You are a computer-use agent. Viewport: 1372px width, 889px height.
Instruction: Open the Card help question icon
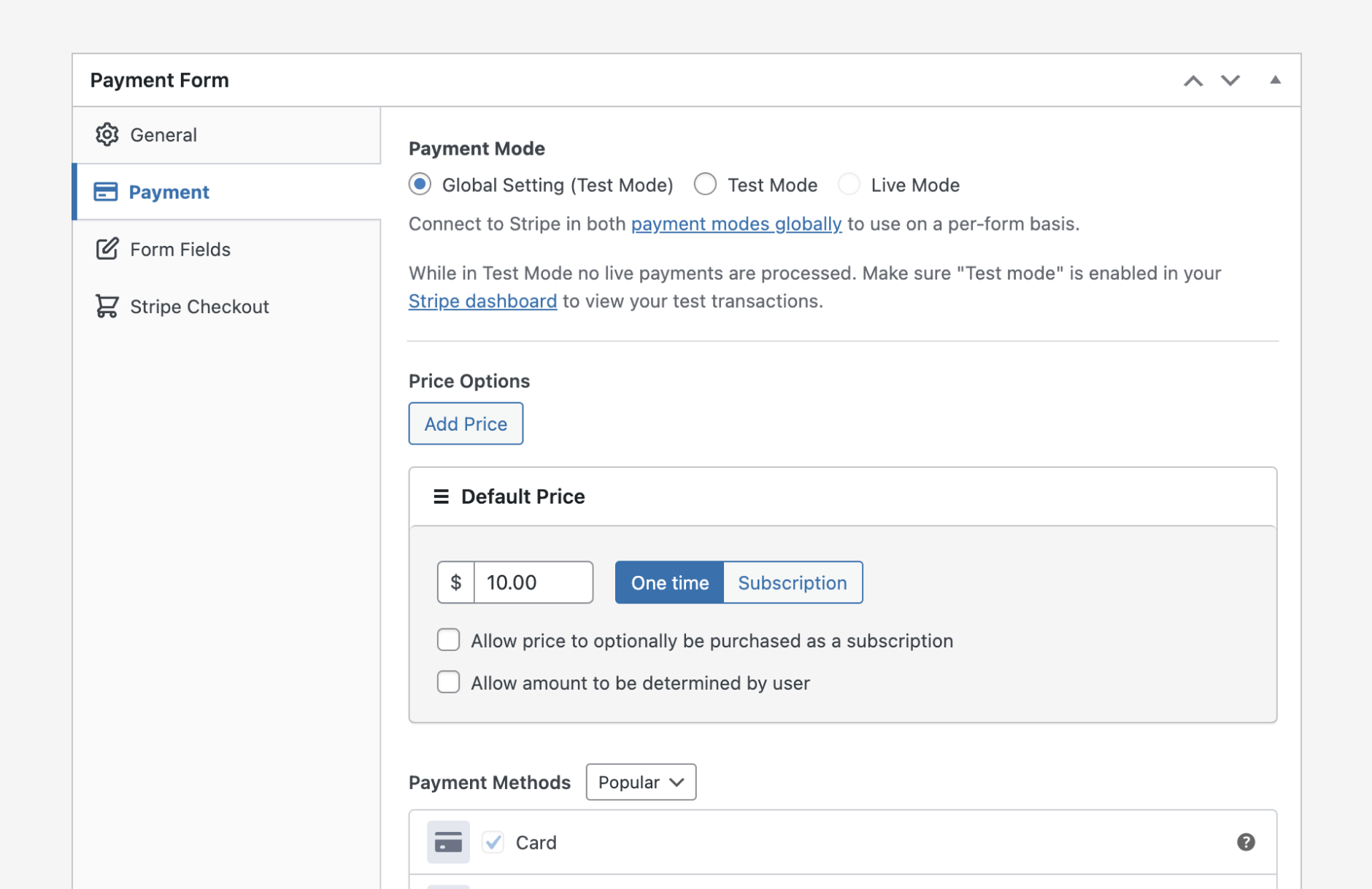[1246, 842]
